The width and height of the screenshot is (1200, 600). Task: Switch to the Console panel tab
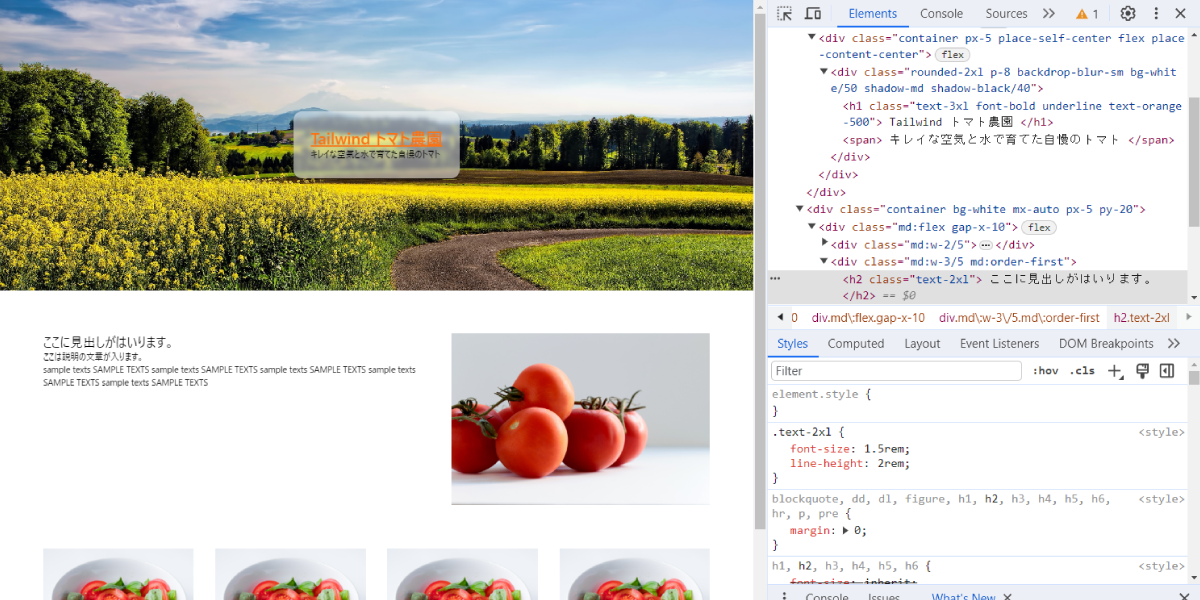(x=941, y=14)
